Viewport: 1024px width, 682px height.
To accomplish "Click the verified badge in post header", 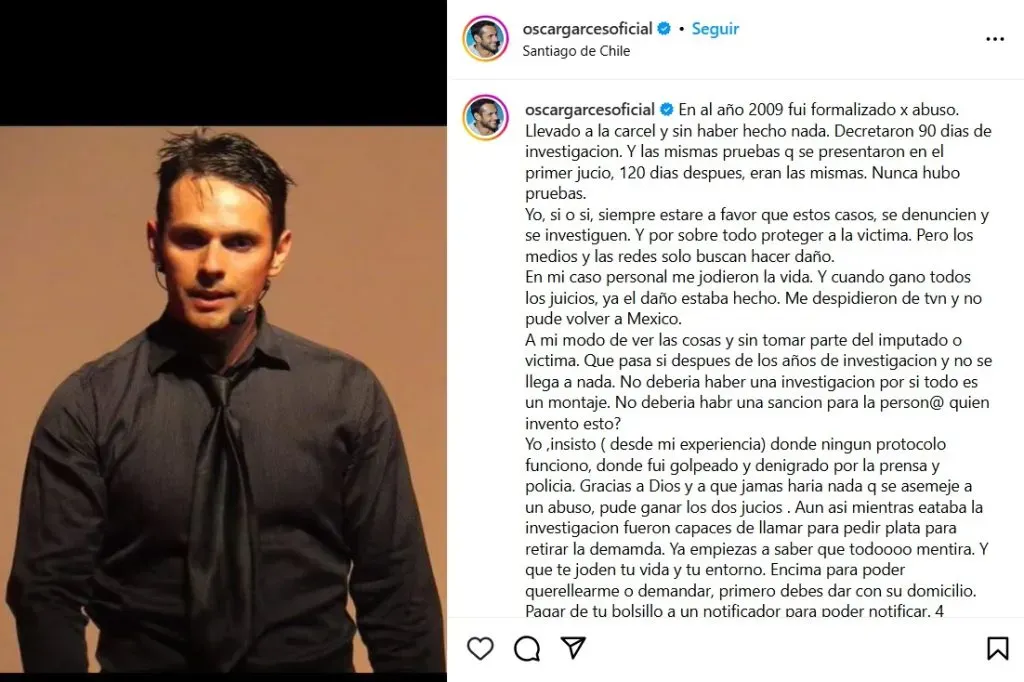I will pyautogui.click(x=664, y=29).
